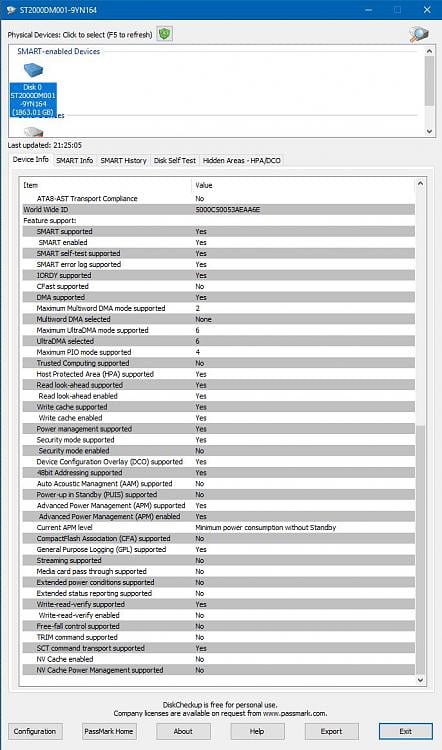Select Device Configuration Overlay (DCO) supported row
This screenshot has height=750, width=442.
[x=218, y=462]
